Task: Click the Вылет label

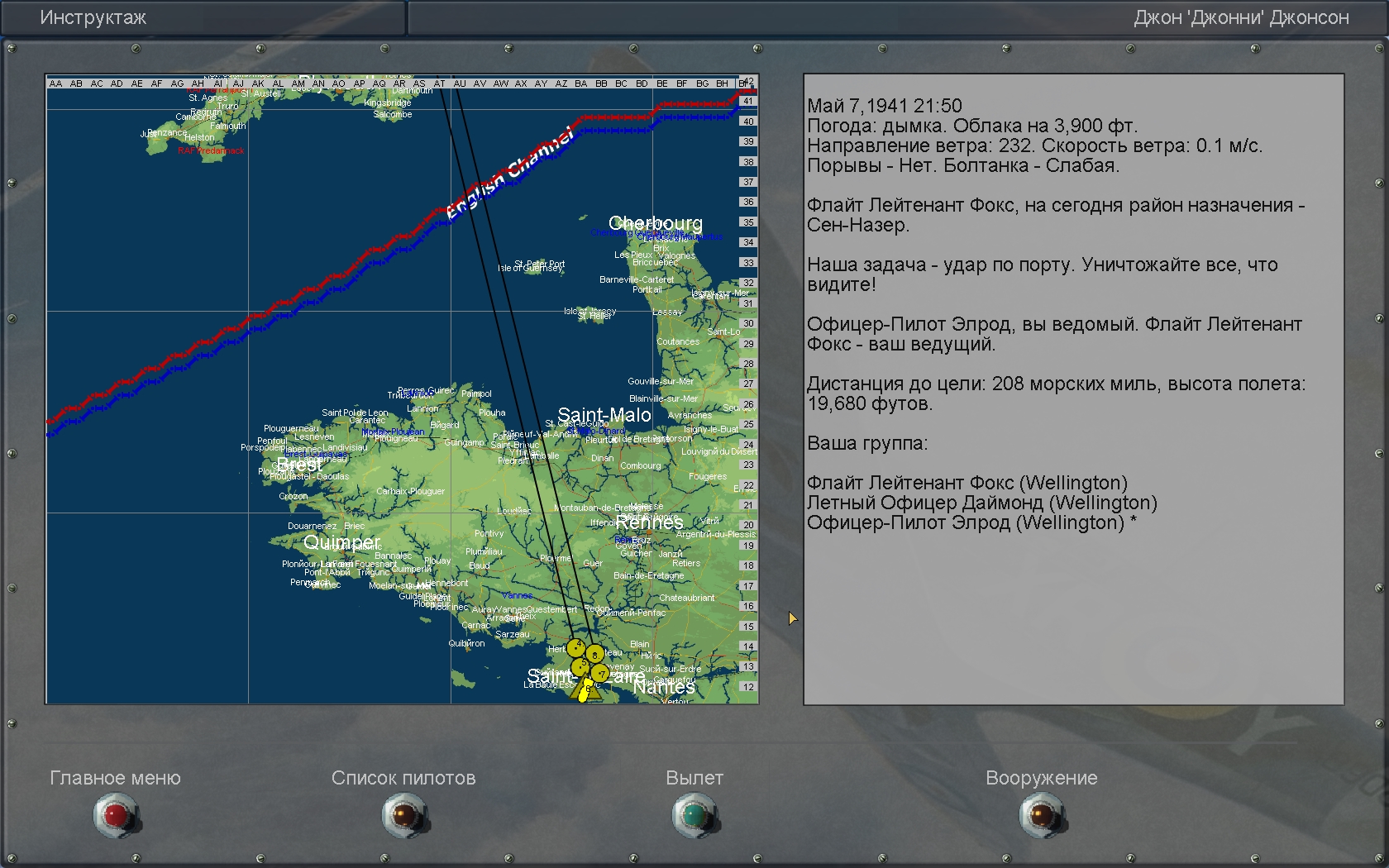Action: click(x=694, y=778)
